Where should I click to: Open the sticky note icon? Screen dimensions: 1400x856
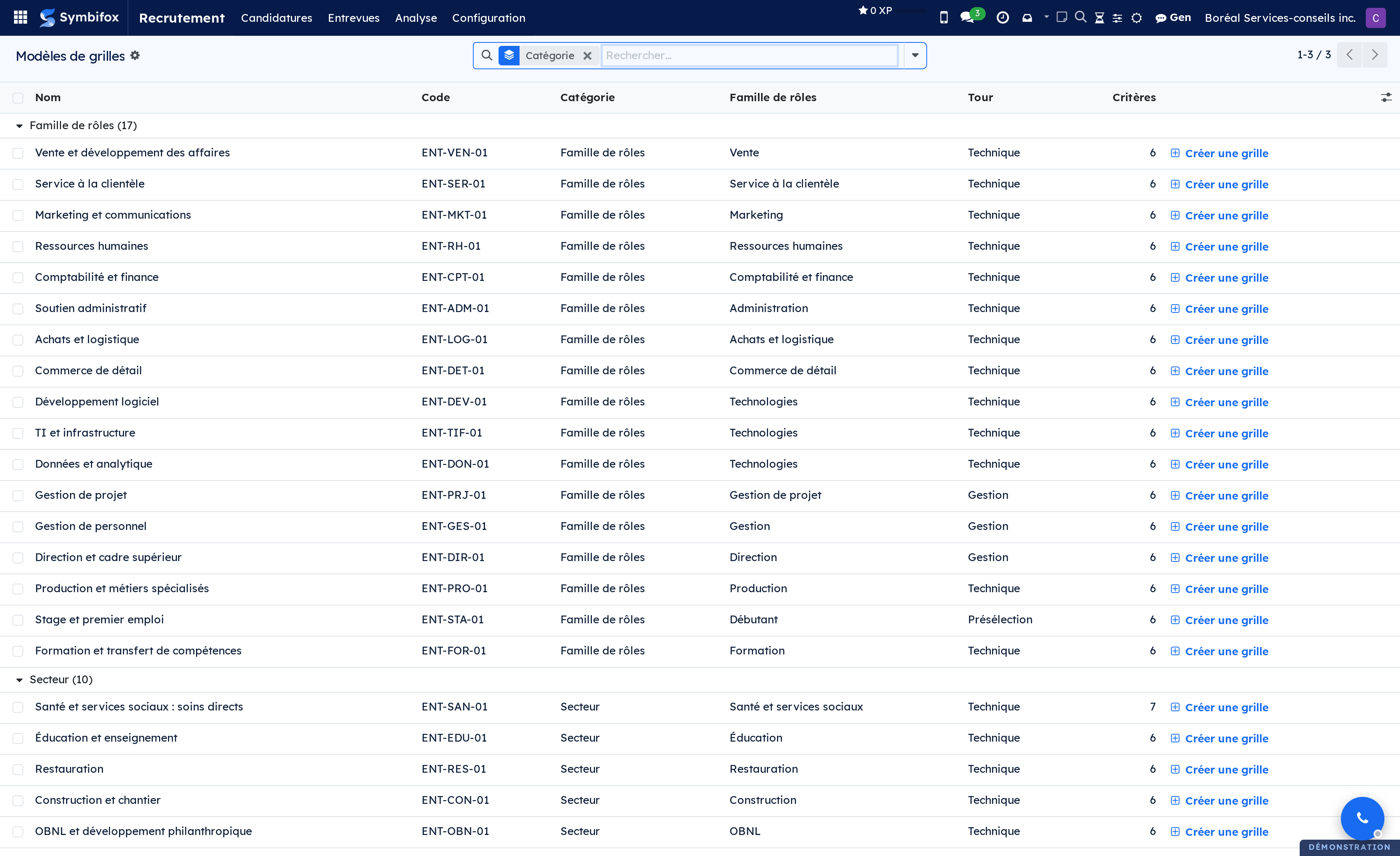tap(1061, 17)
